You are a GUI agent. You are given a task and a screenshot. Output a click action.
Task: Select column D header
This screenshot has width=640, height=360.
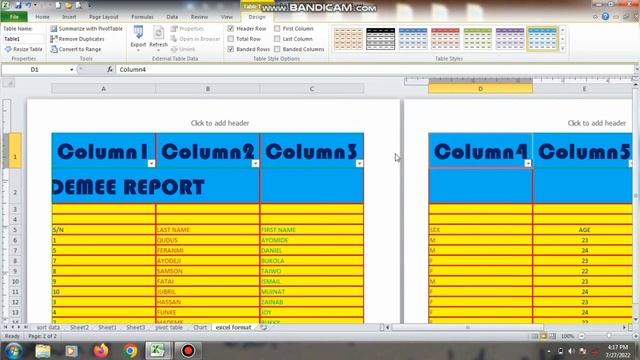pyautogui.click(x=480, y=89)
